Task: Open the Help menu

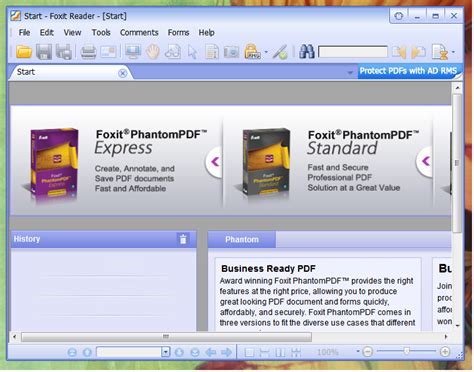Action: (x=206, y=32)
